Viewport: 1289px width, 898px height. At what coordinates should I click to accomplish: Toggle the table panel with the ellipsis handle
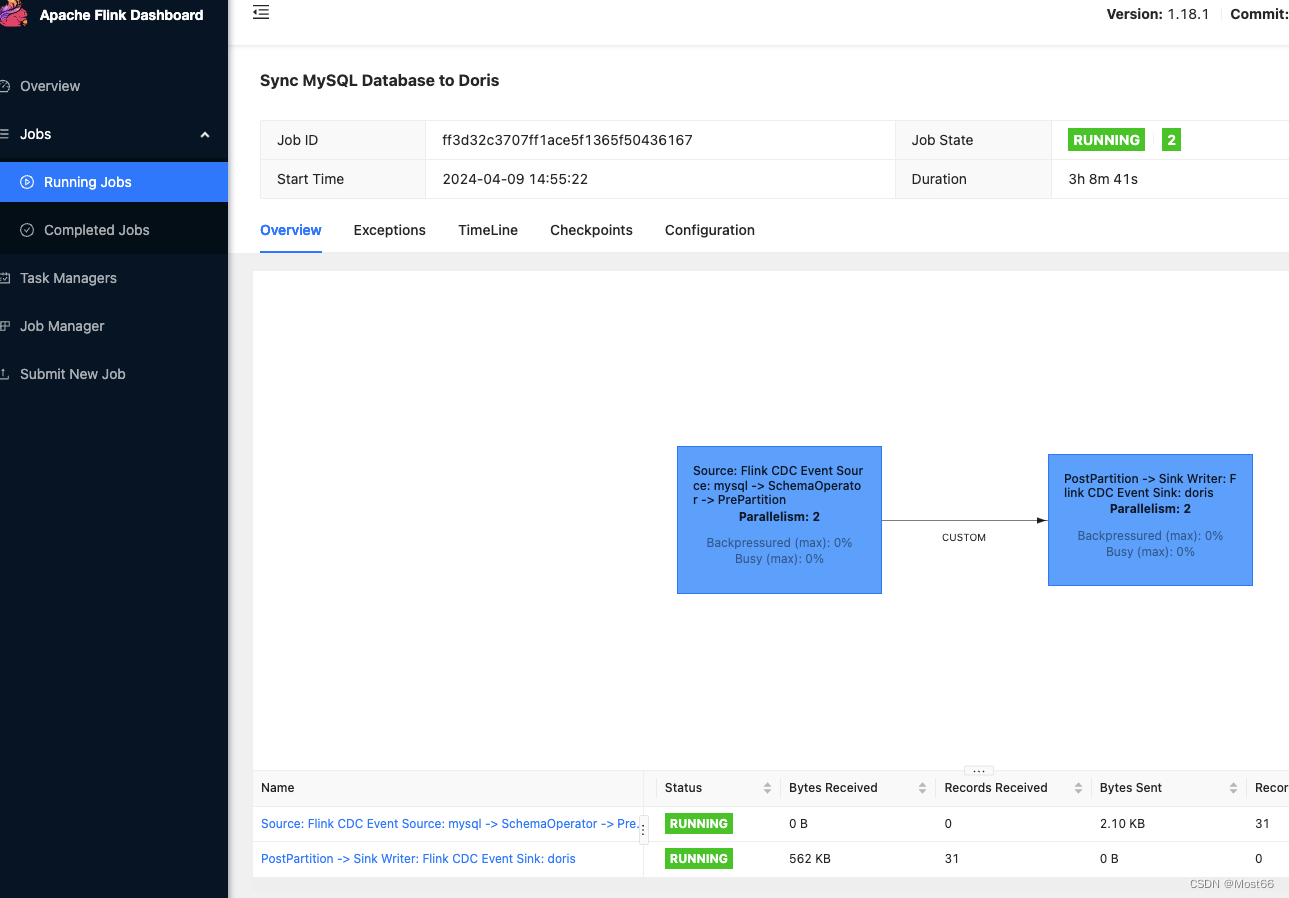point(979,771)
